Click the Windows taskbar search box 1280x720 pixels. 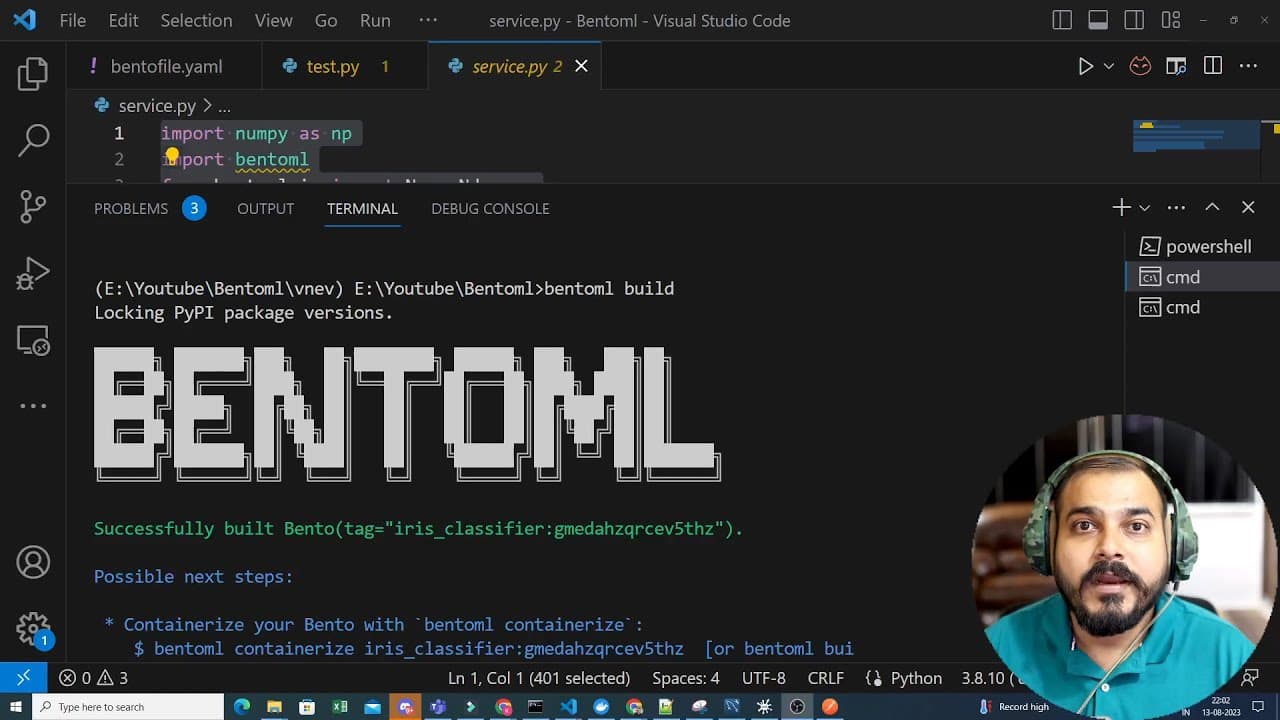tap(128, 706)
